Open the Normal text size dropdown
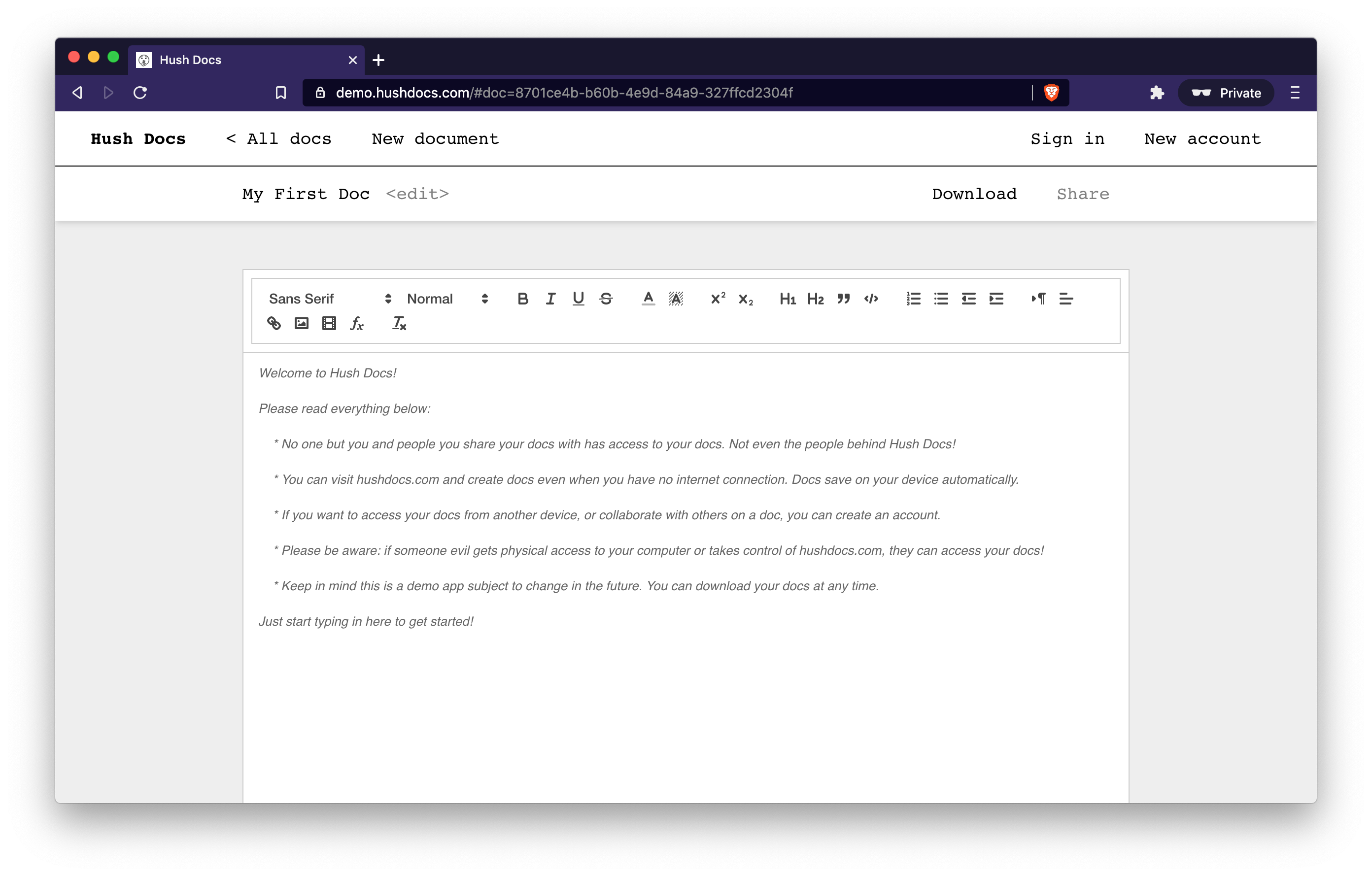This screenshot has height=876, width=1372. tap(447, 299)
